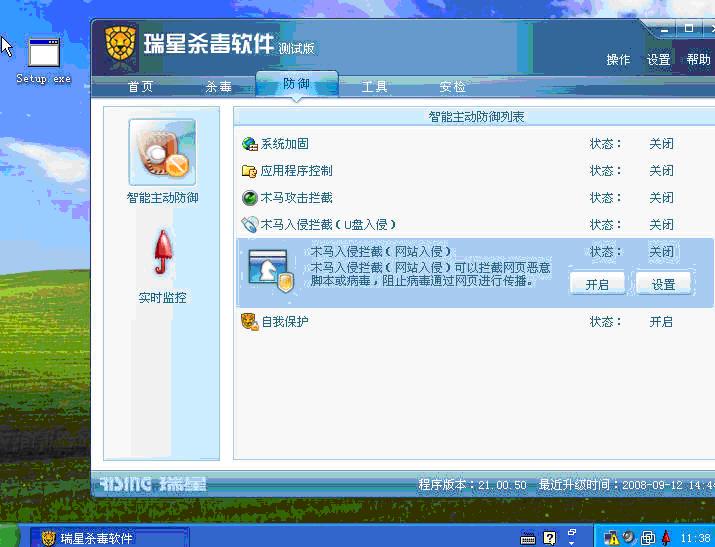This screenshot has width=715, height=547.
Task: Minimize the Rising antivirus window
Action: tap(664, 30)
